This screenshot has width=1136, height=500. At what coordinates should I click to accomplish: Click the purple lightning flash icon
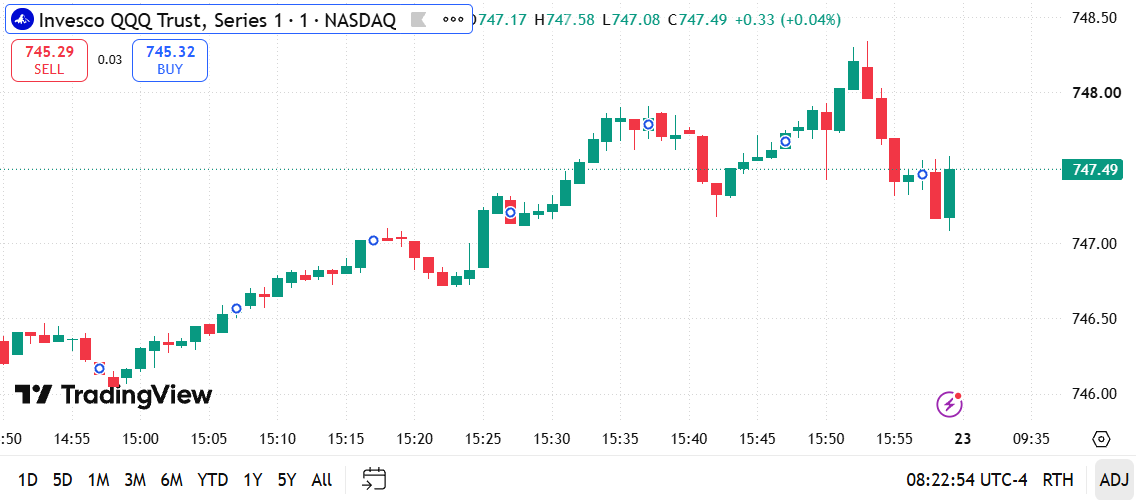pyautogui.click(x=949, y=404)
